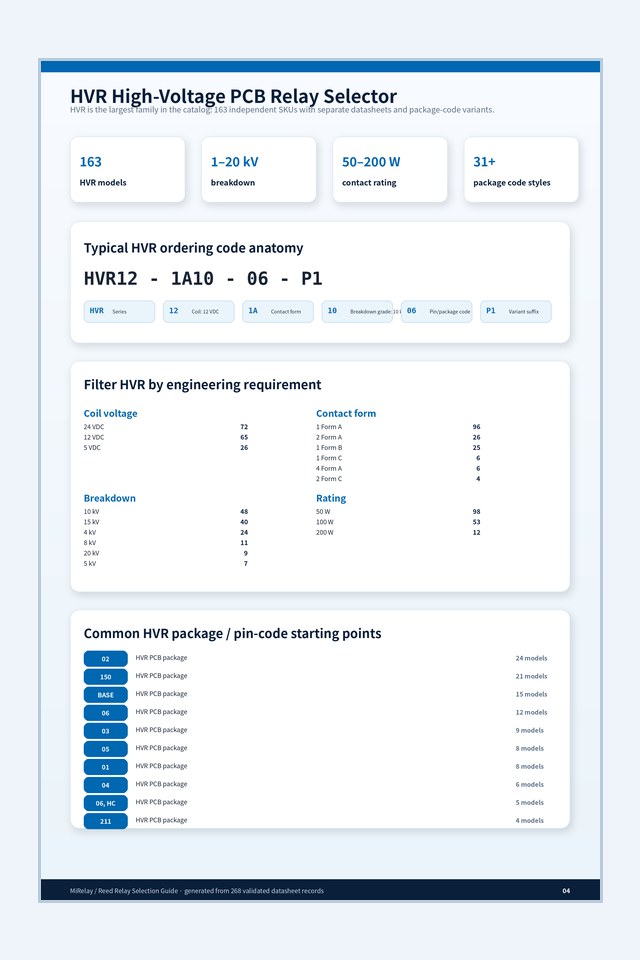Click the 1–20 kV breakdown card
Screen dimensions: 640x960
(x=259, y=170)
